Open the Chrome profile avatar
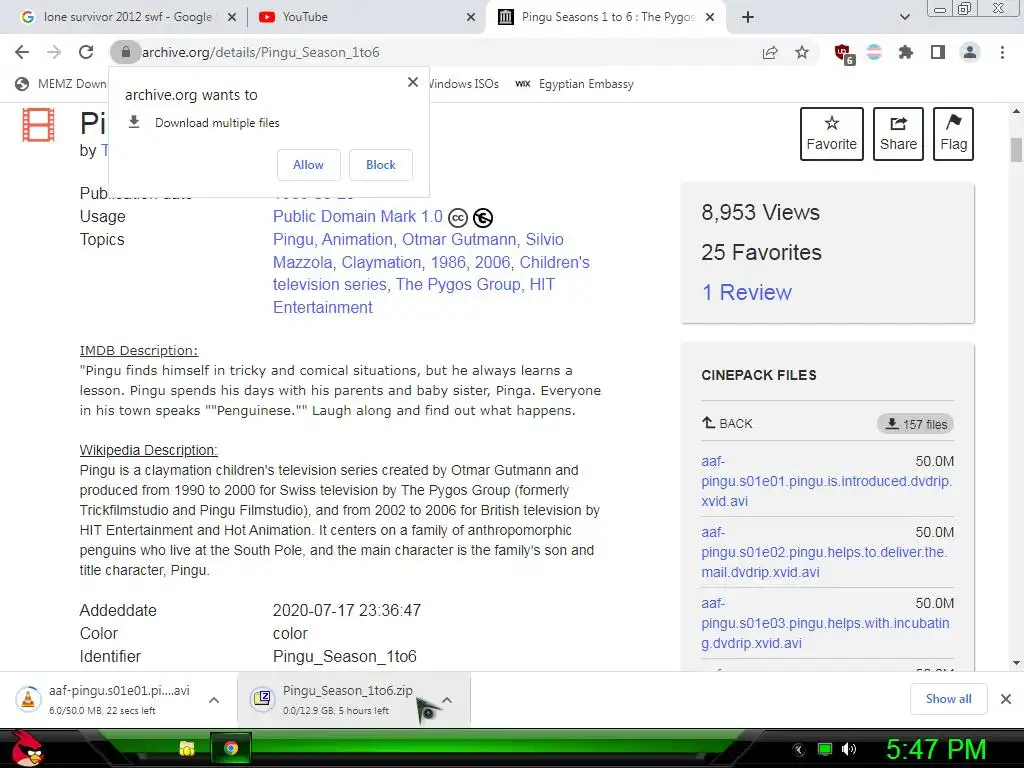Viewport: 1024px width, 768px height. pyautogui.click(x=970, y=52)
